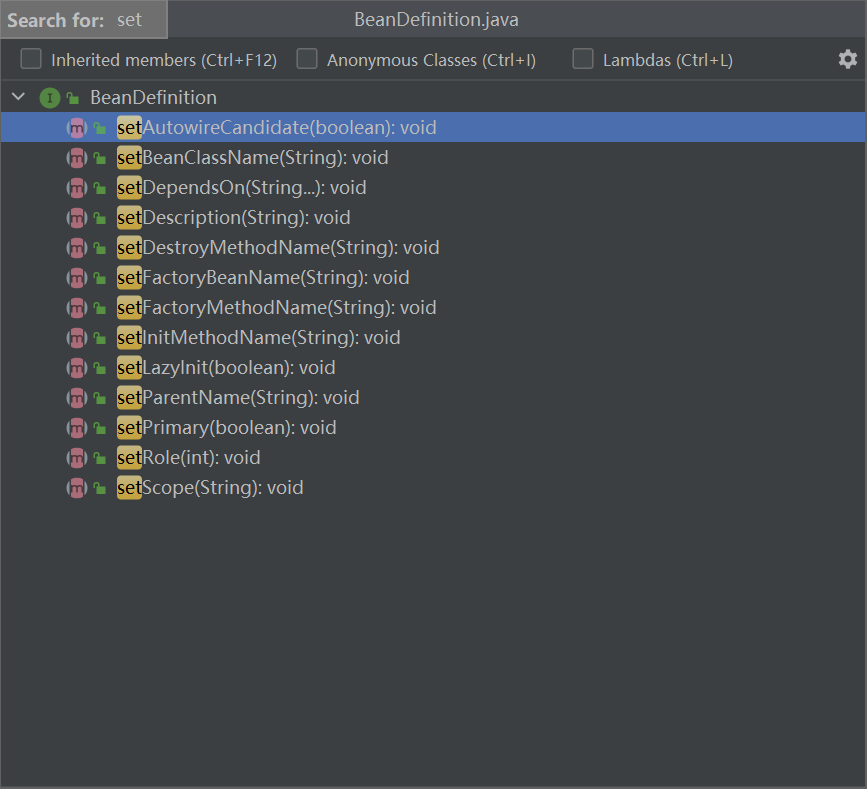Open the settings gear icon
This screenshot has height=789, width=867.
pos(847,59)
